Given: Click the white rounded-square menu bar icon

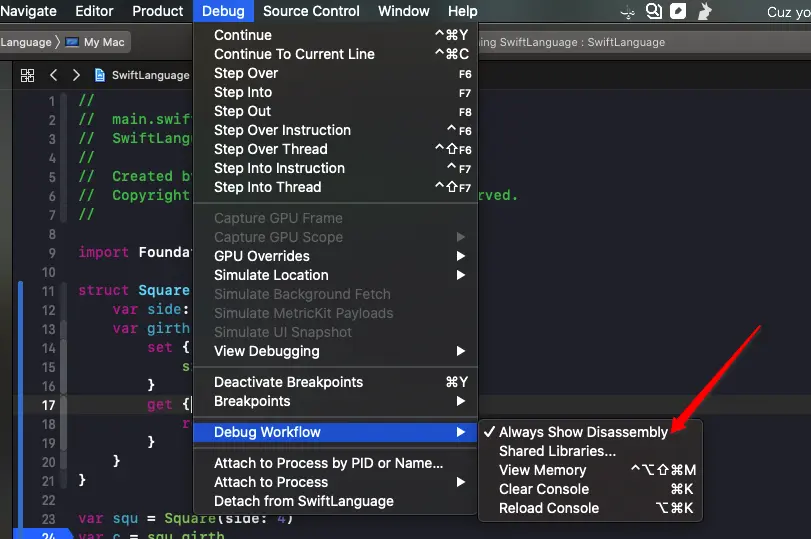Looking at the screenshot, I should point(678,12).
